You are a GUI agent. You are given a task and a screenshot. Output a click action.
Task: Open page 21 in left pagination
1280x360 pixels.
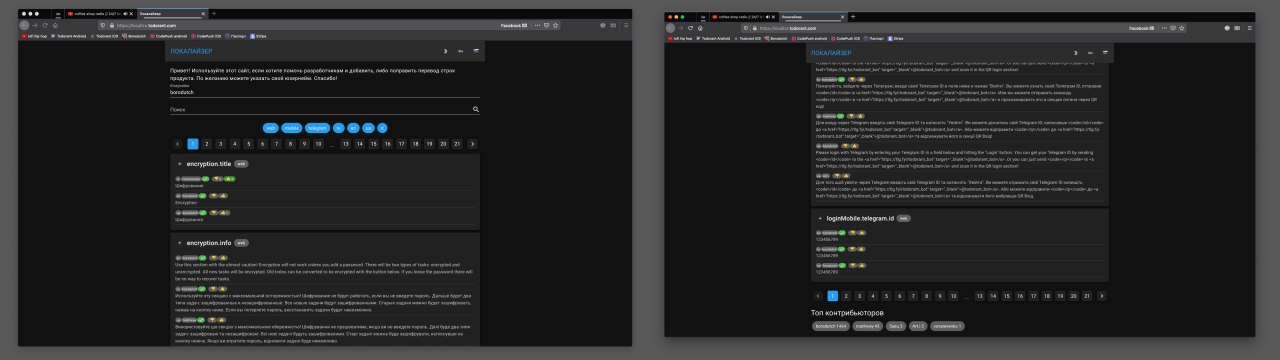(457, 144)
